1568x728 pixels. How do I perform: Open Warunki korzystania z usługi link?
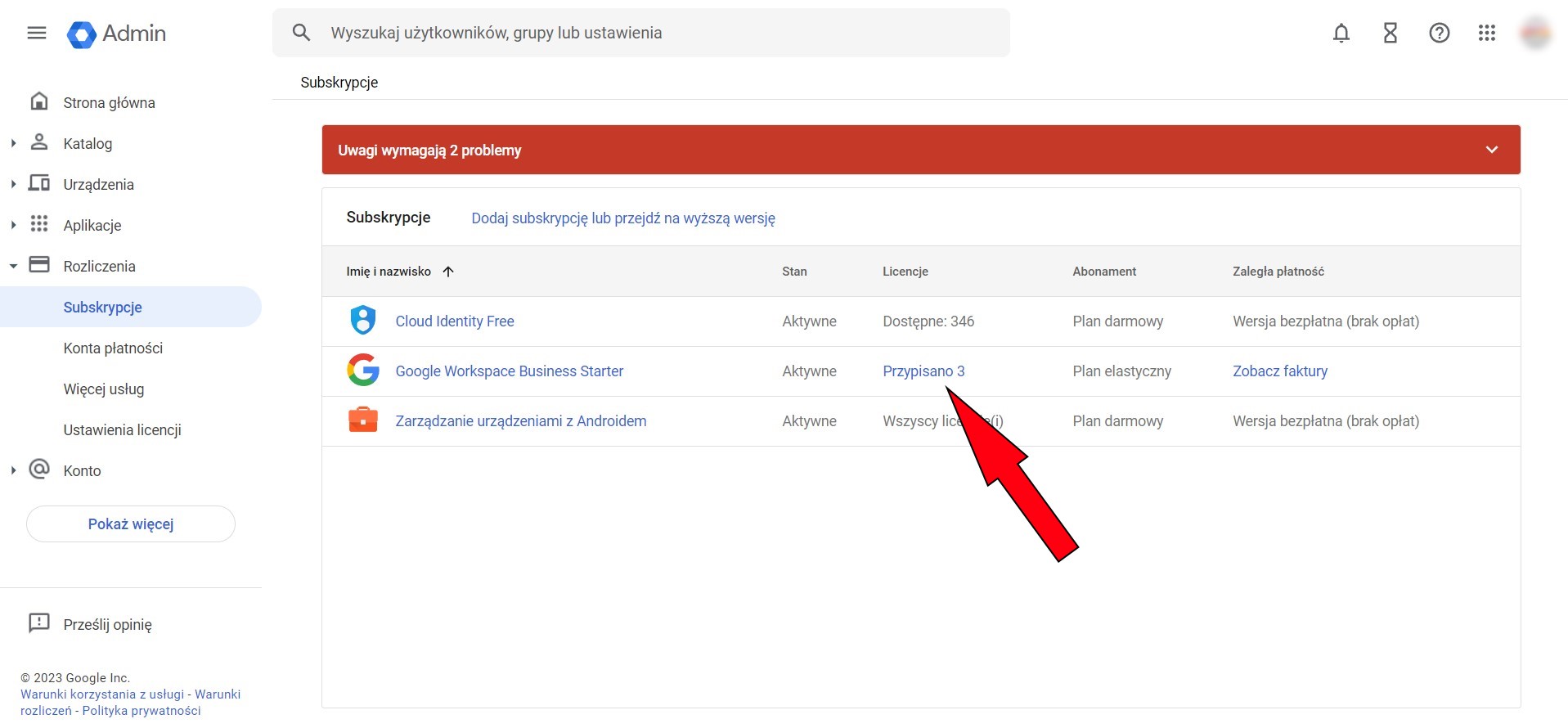tap(102, 694)
